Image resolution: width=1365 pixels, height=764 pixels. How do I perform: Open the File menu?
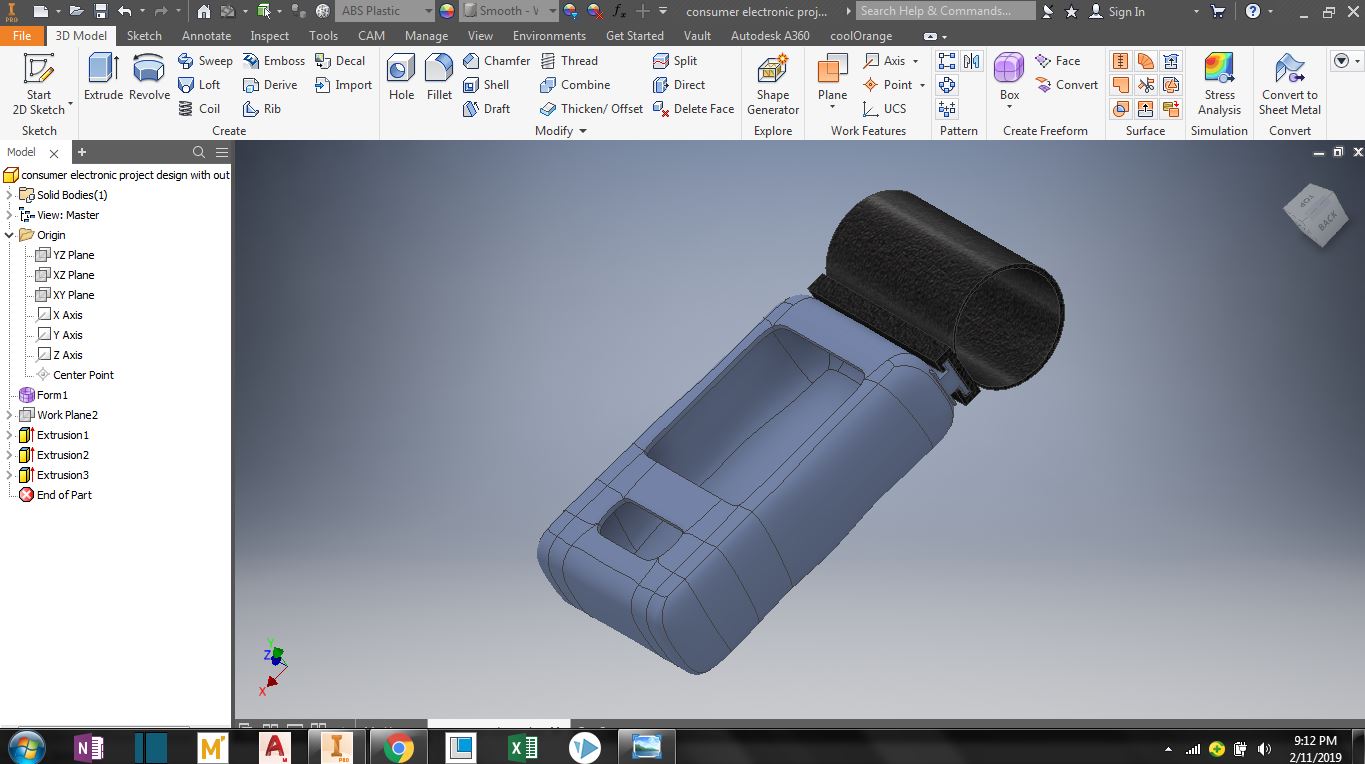click(x=22, y=35)
